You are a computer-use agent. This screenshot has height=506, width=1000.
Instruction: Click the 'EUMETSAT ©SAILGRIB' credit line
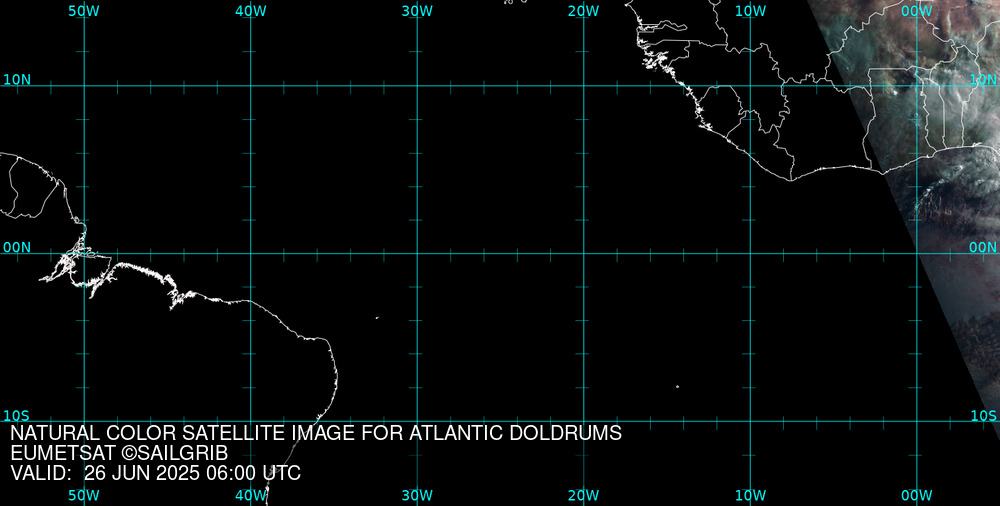pos(119,454)
